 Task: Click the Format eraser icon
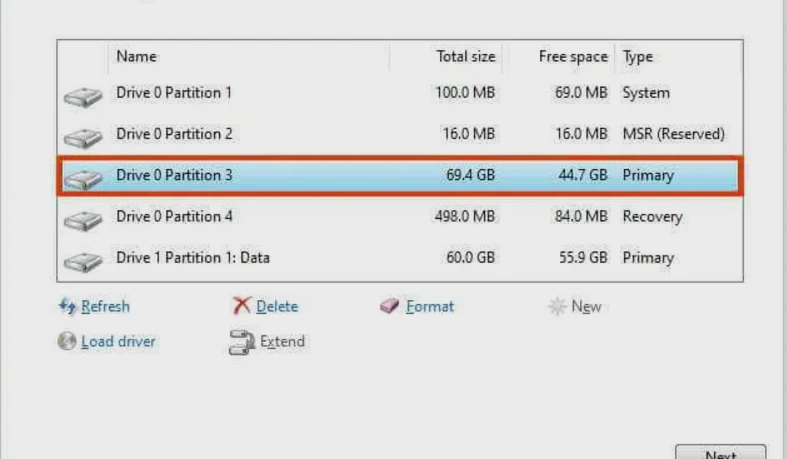click(x=390, y=307)
